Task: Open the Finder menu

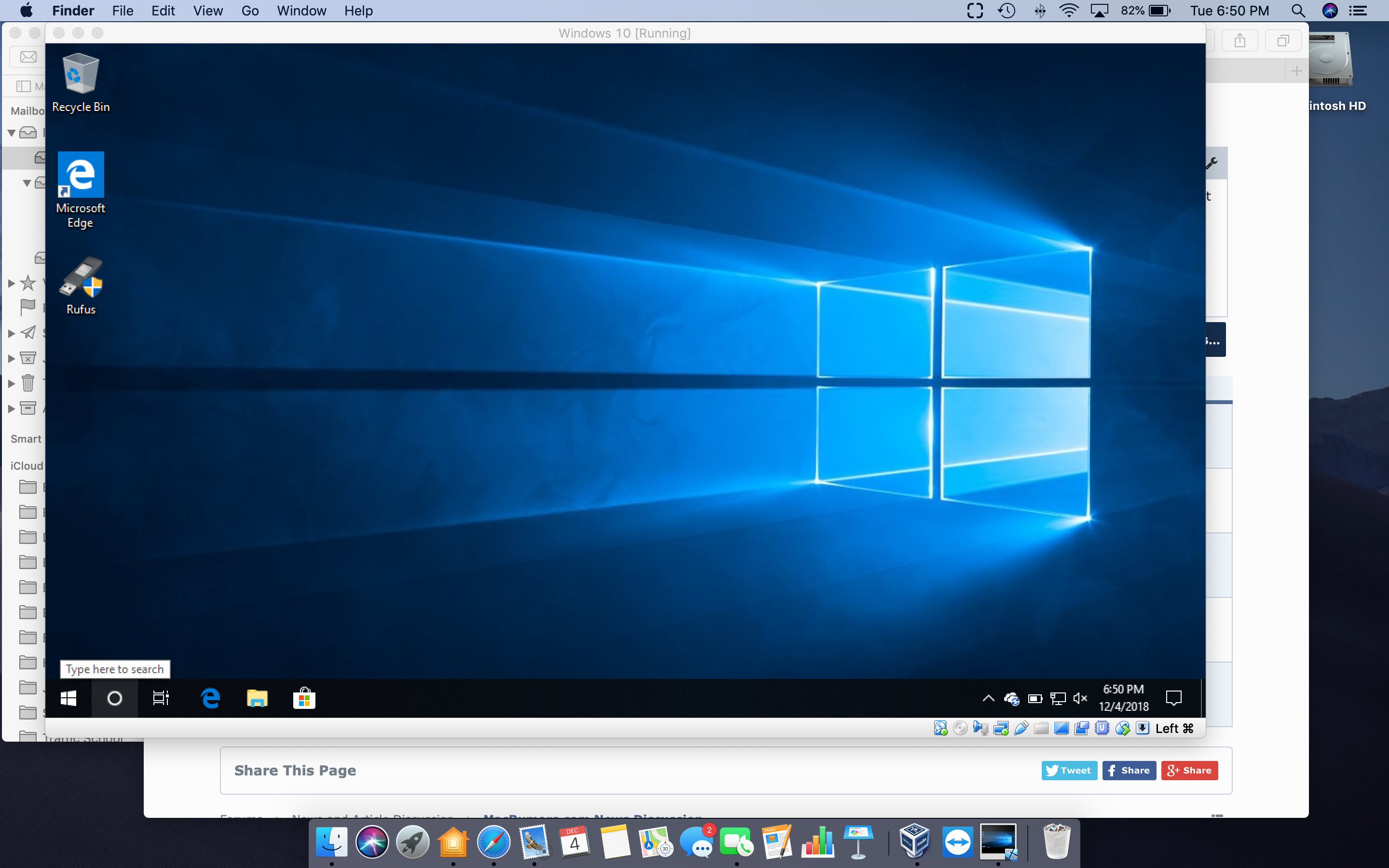Action: [73, 10]
